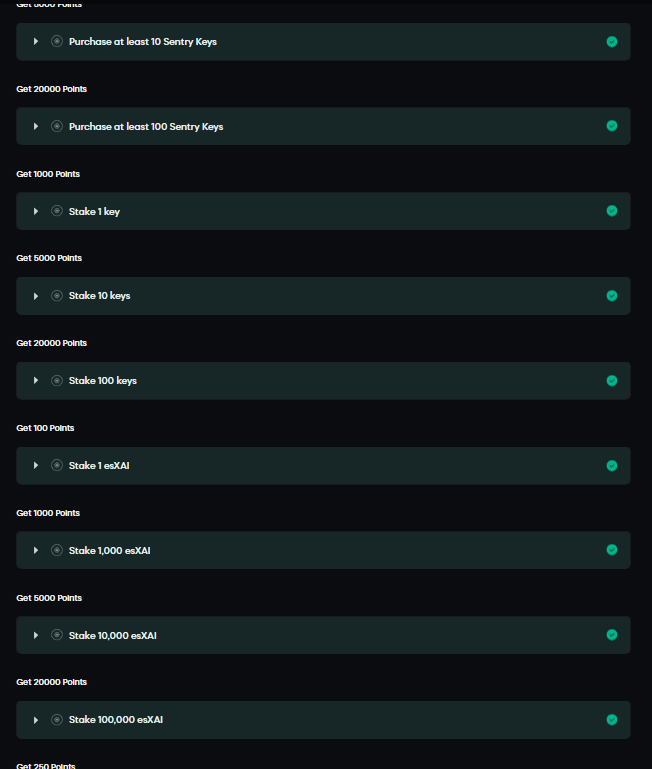Click the circular task icon beside Purchase at least 100 Sentry Keys

click(x=57, y=126)
